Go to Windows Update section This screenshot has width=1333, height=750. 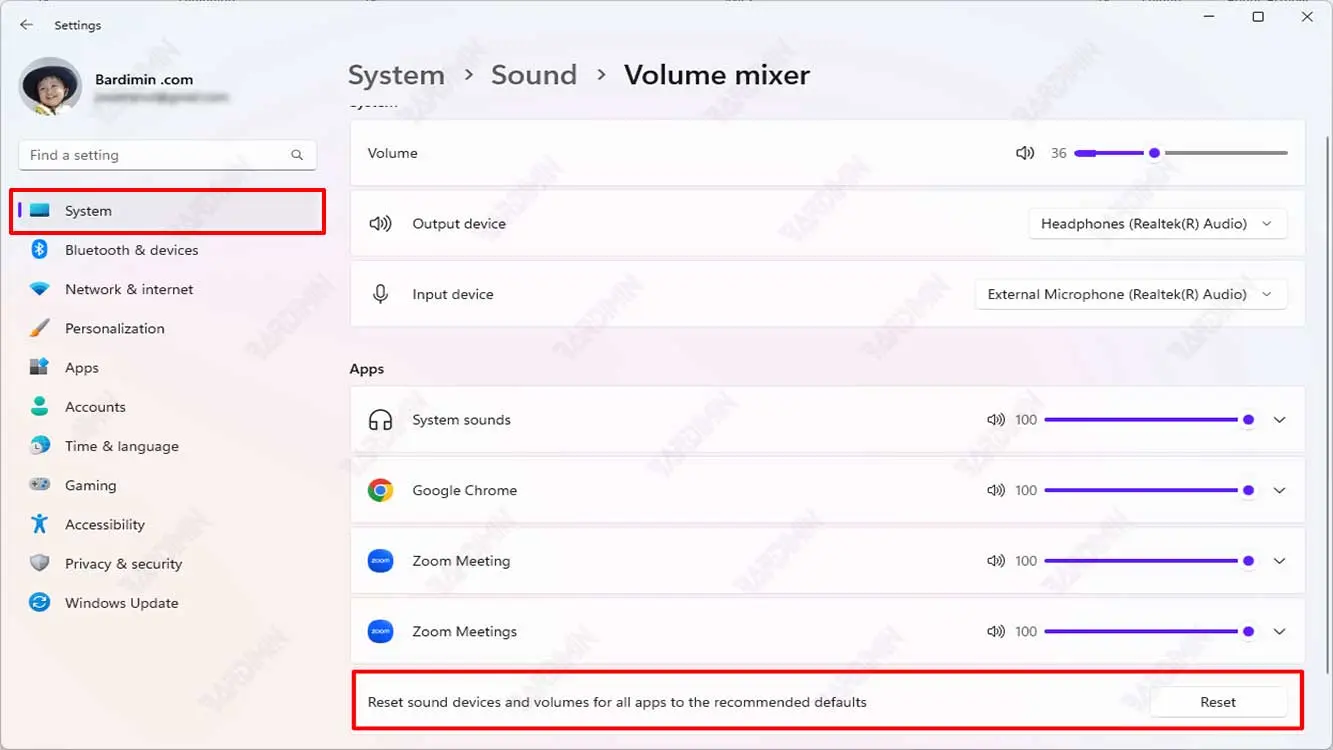pos(121,603)
